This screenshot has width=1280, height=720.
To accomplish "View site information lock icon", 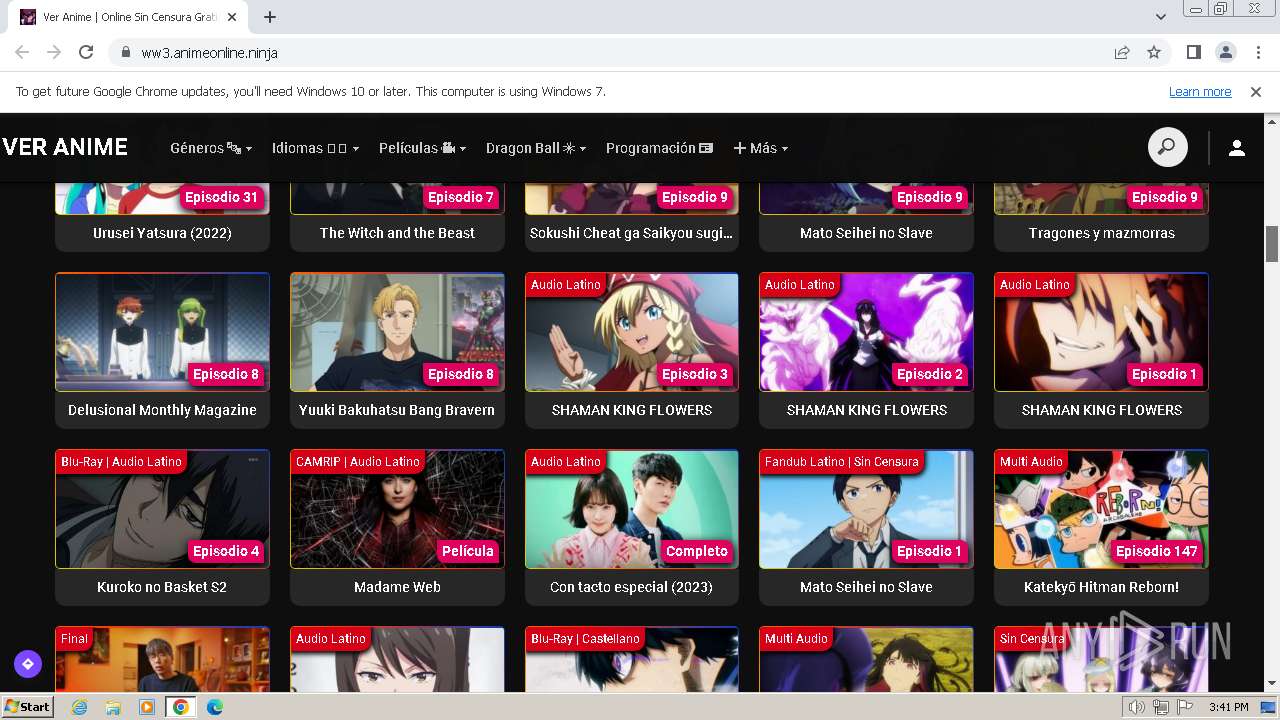I will point(126,53).
